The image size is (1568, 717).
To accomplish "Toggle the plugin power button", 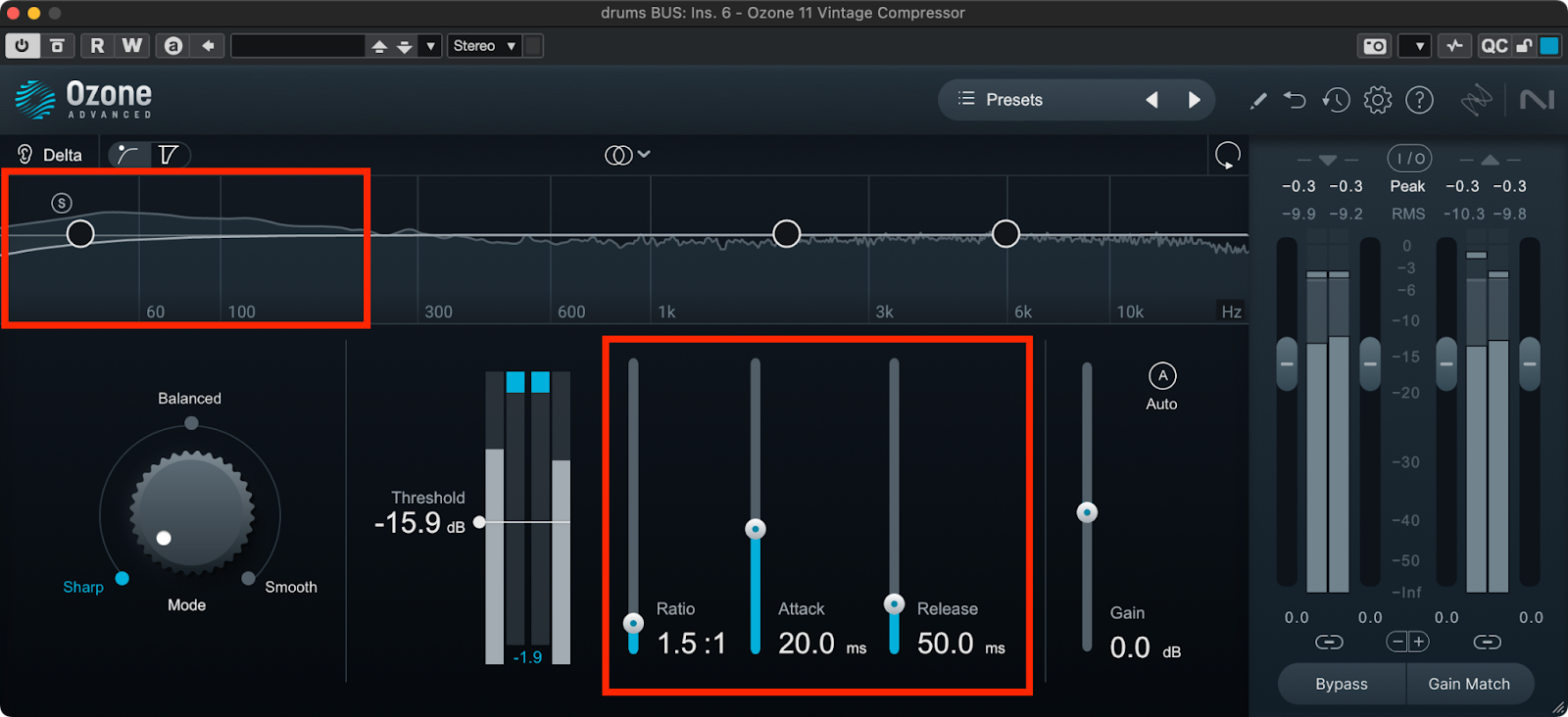I will (22, 46).
